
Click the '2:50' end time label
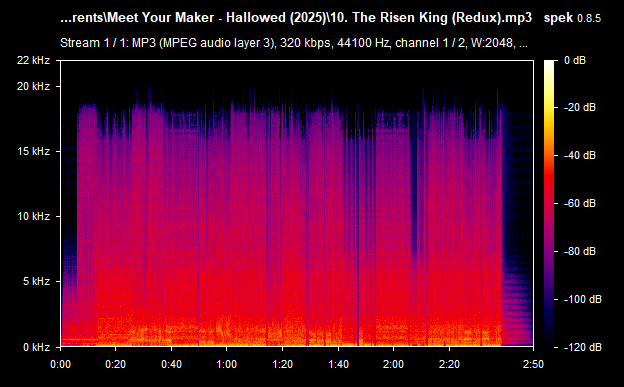click(x=533, y=364)
